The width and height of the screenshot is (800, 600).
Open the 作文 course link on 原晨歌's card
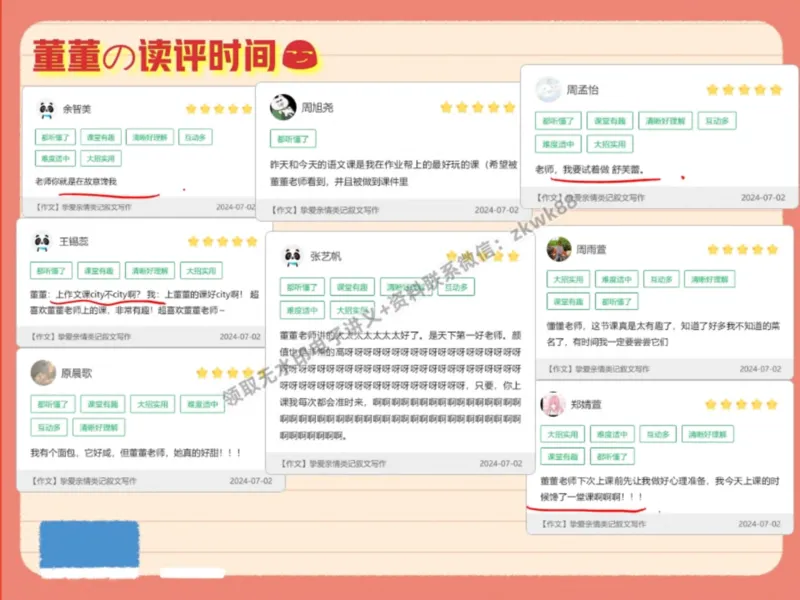(x=84, y=481)
